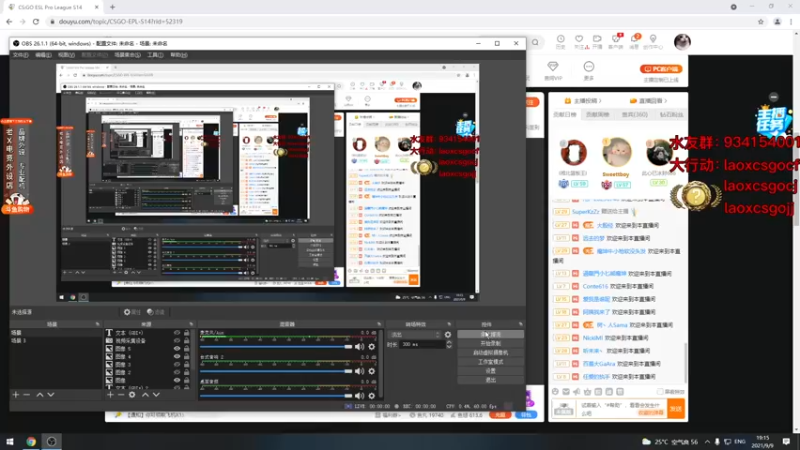Add a new source with plus icon in Sources panel
This screenshot has width=800, height=450.
click(x=110, y=395)
